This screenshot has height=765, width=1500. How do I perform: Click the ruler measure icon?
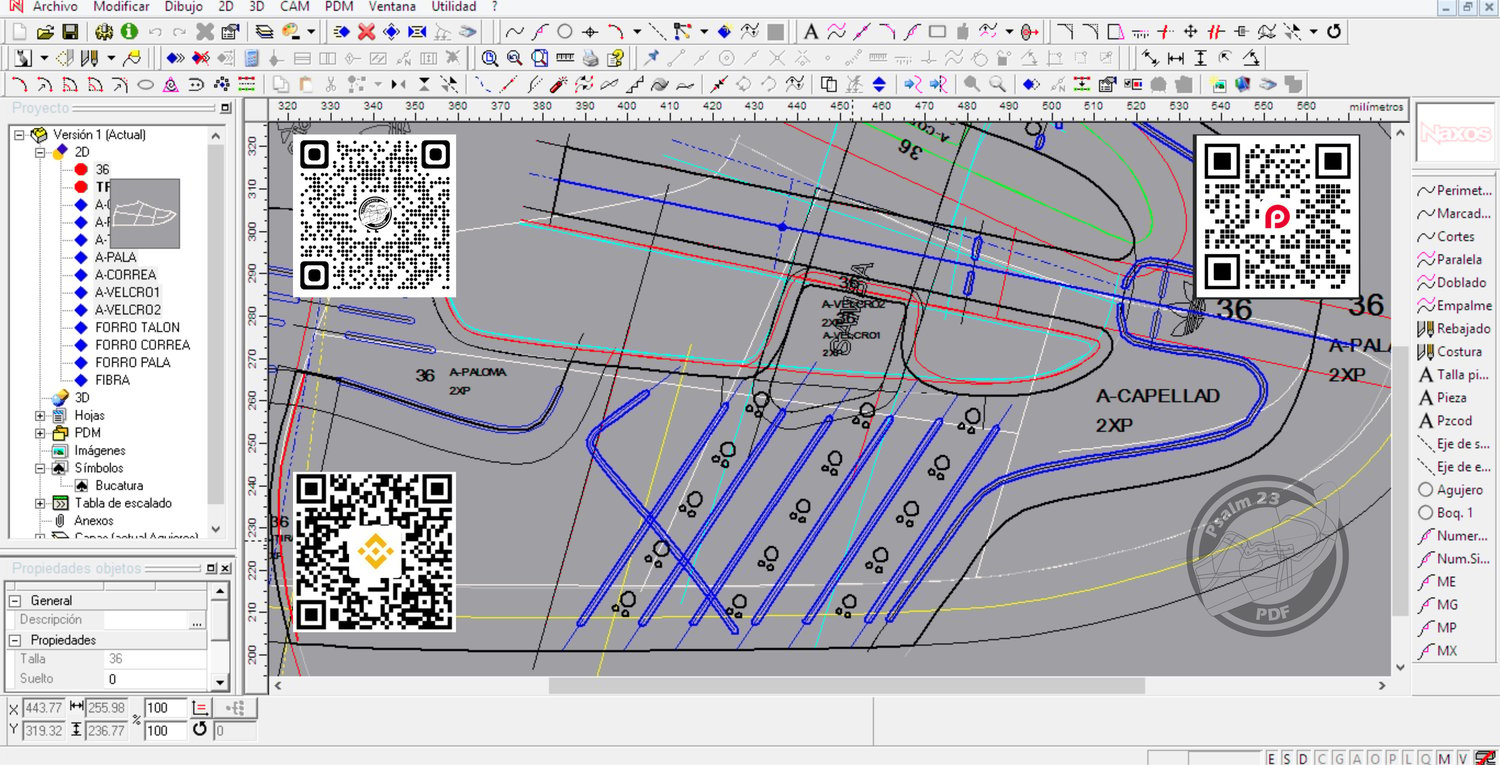565,57
